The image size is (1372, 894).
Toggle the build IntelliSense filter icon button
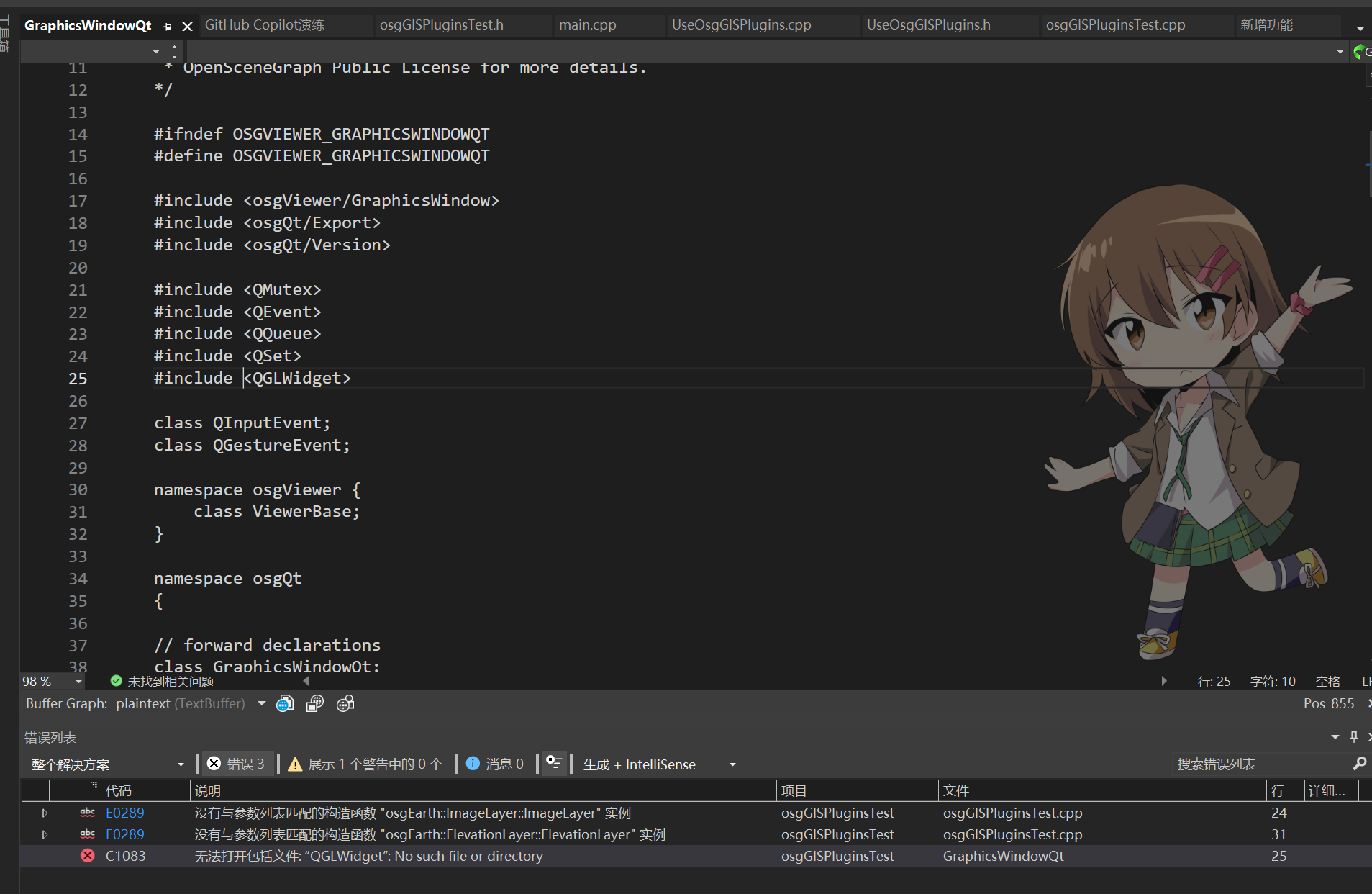click(554, 763)
